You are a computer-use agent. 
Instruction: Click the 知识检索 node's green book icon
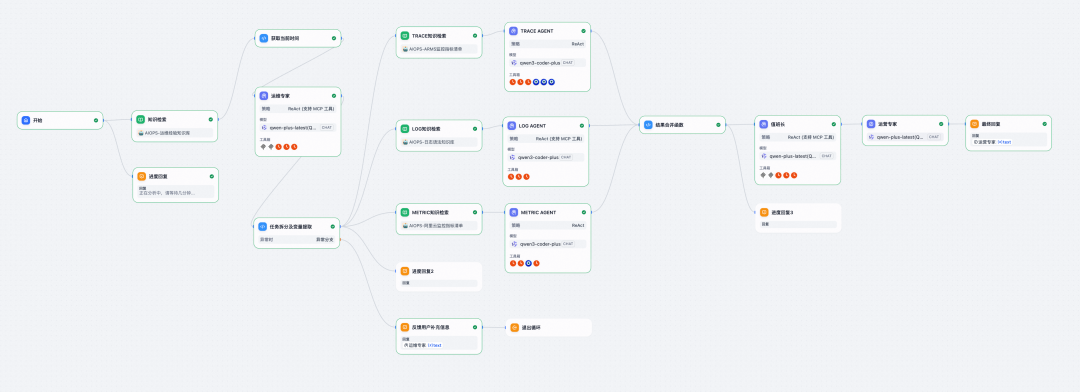(x=141, y=119)
